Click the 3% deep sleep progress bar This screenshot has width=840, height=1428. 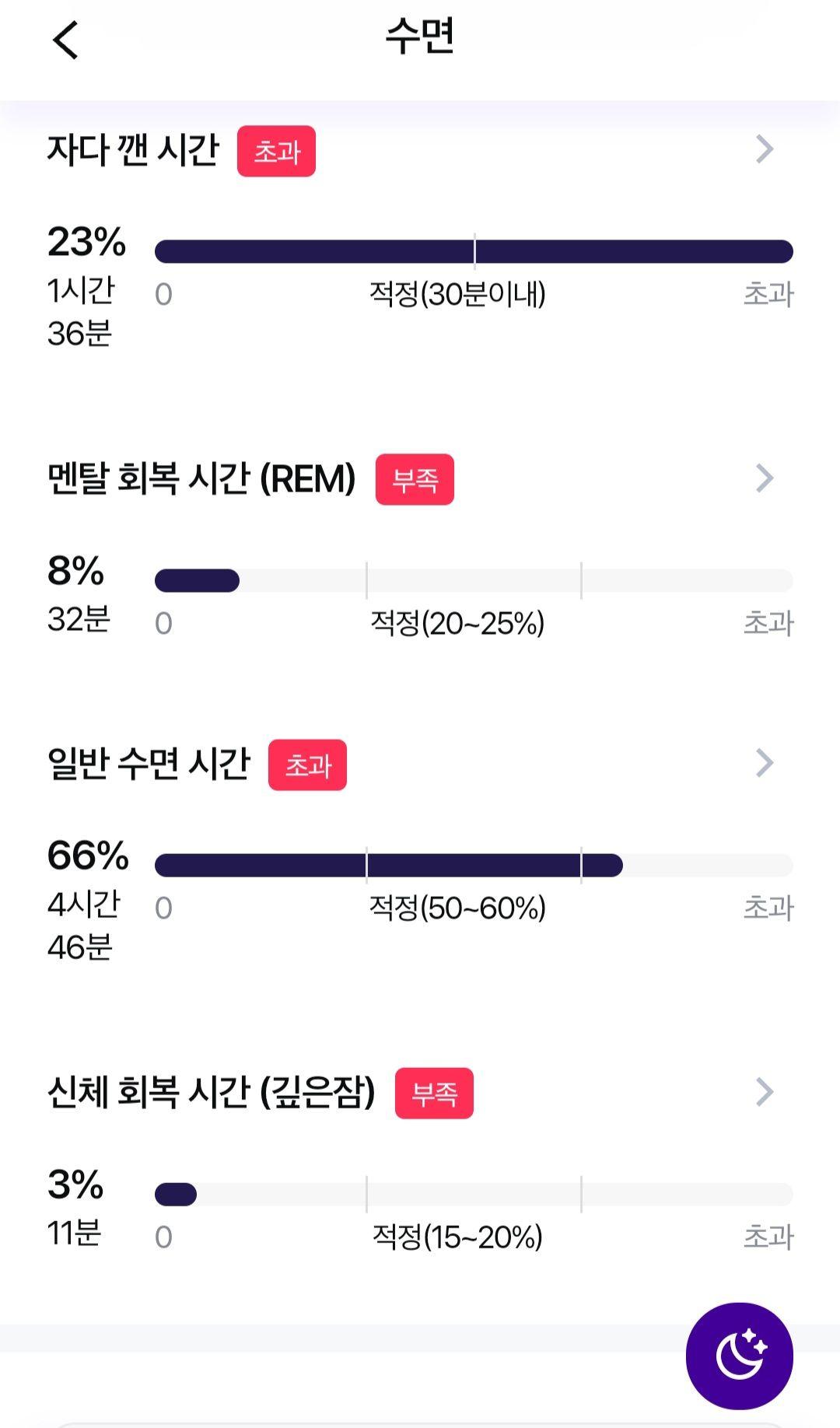tap(474, 1194)
